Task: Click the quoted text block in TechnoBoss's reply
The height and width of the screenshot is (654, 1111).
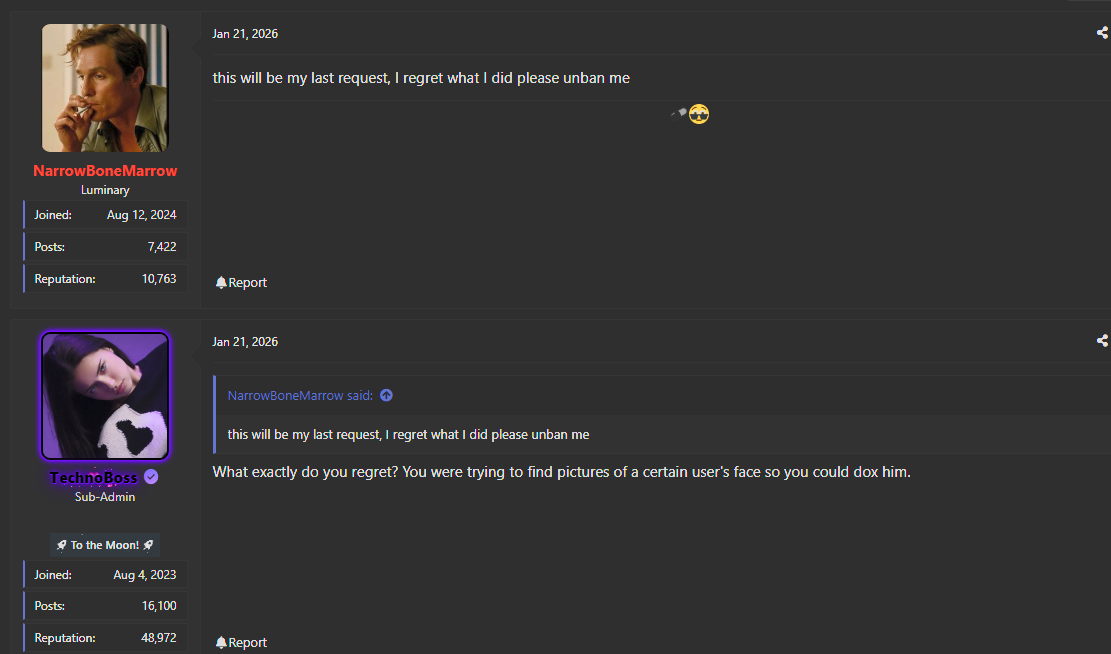Action: [x=408, y=435]
